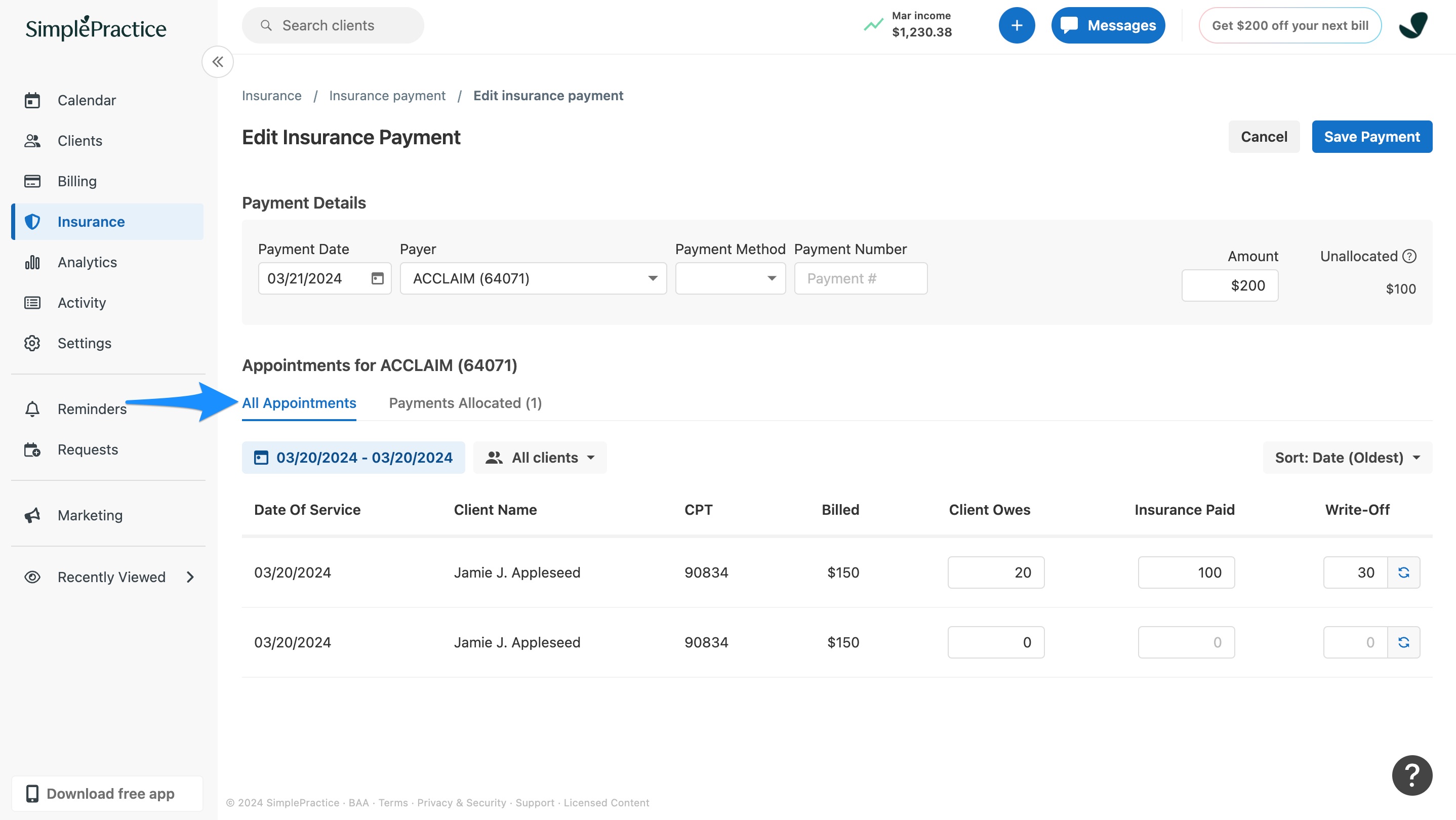Click the Payment Number field
The width and height of the screenshot is (1456, 820).
point(860,278)
